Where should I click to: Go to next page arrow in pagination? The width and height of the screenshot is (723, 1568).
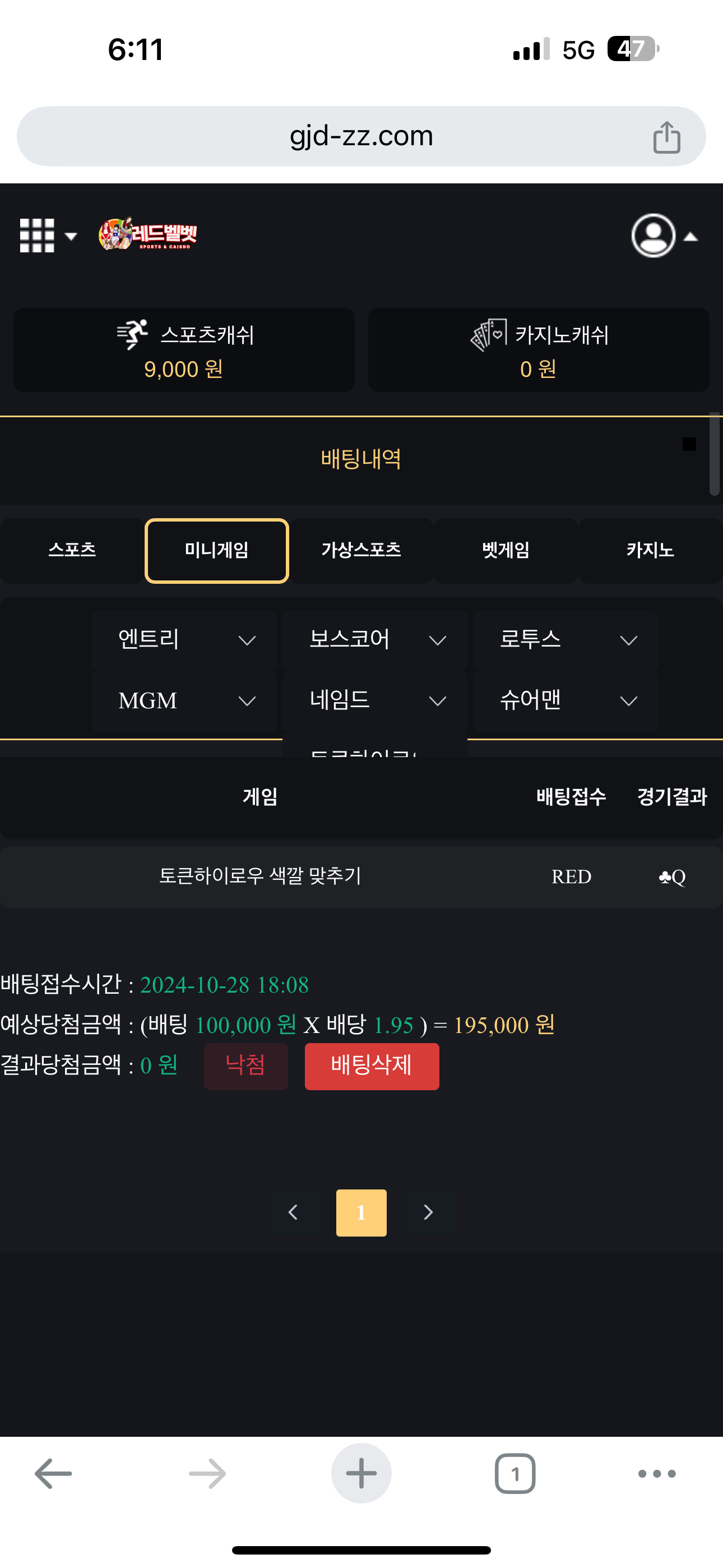(x=428, y=1212)
